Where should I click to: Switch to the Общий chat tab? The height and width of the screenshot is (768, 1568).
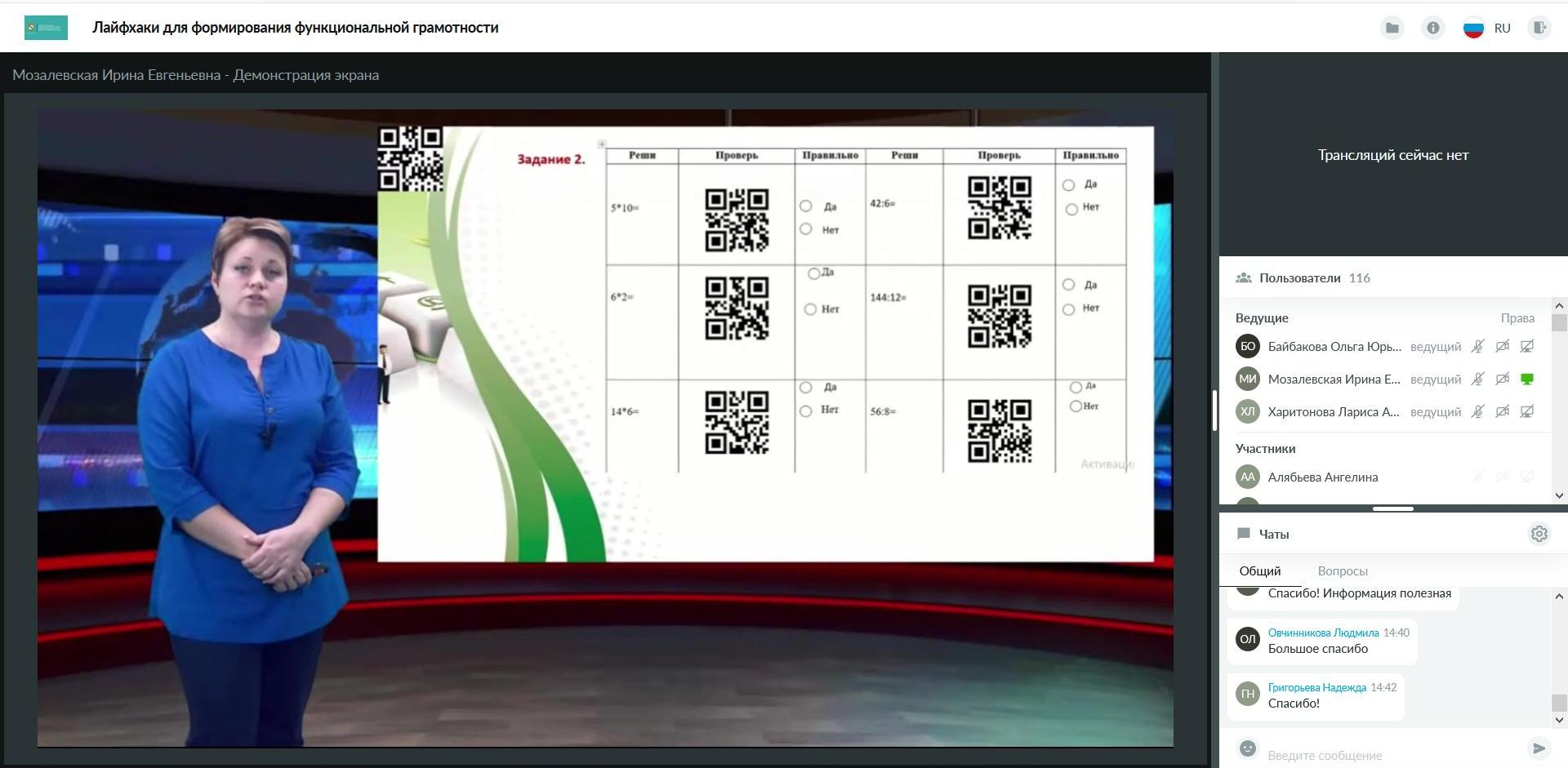tap(1260, 571)
